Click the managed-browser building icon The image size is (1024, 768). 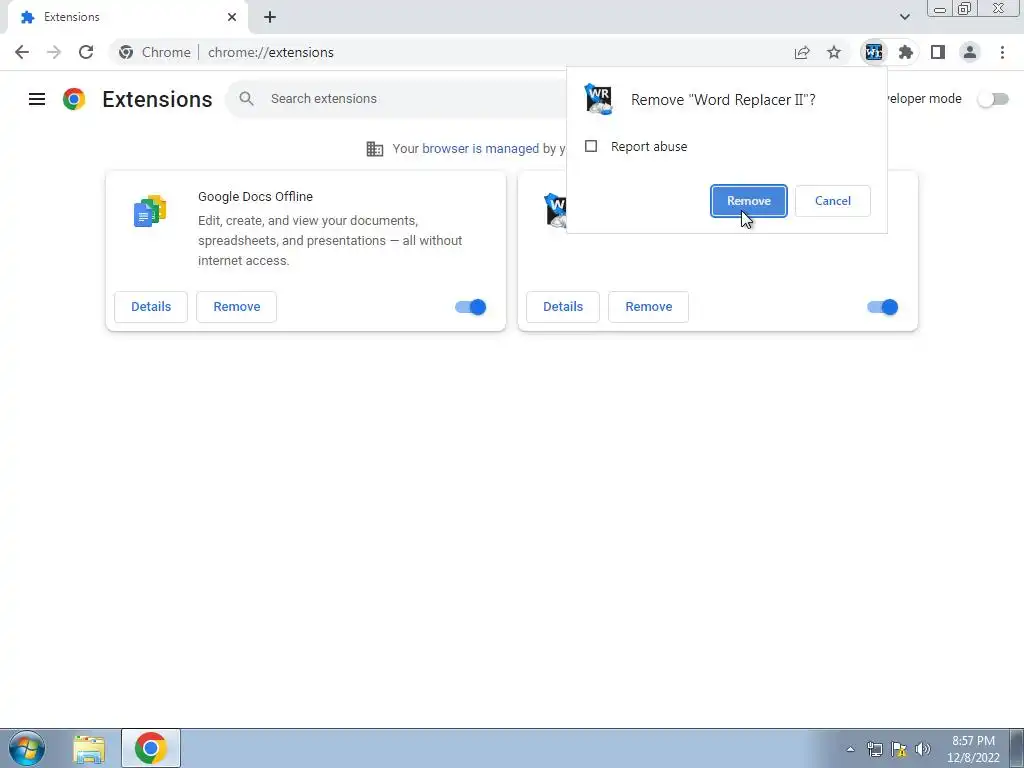tap(375, 149)
